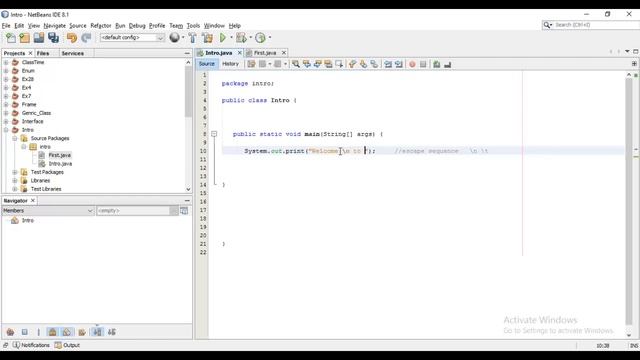The width and height of the screenshot is (640, 360).
Task: Click the Uncomment code icon
Action: [448, 64]
